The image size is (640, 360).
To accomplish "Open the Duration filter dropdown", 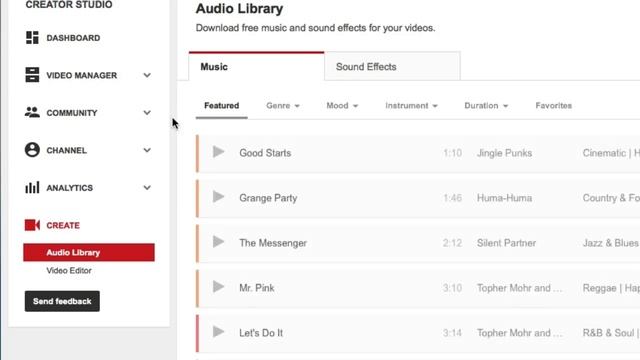I will [x=486, y=106].
